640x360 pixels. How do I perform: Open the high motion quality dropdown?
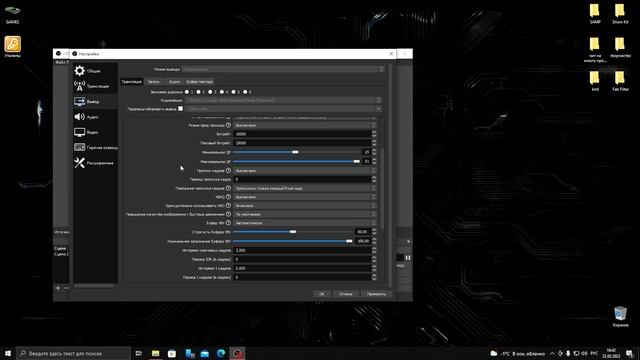pyautogui.click(x=304, y=214)
